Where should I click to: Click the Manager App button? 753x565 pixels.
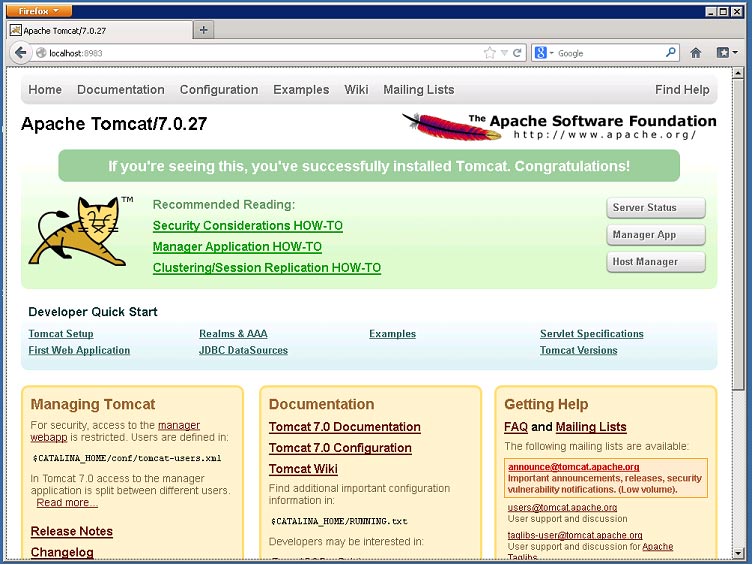point(656,235)
